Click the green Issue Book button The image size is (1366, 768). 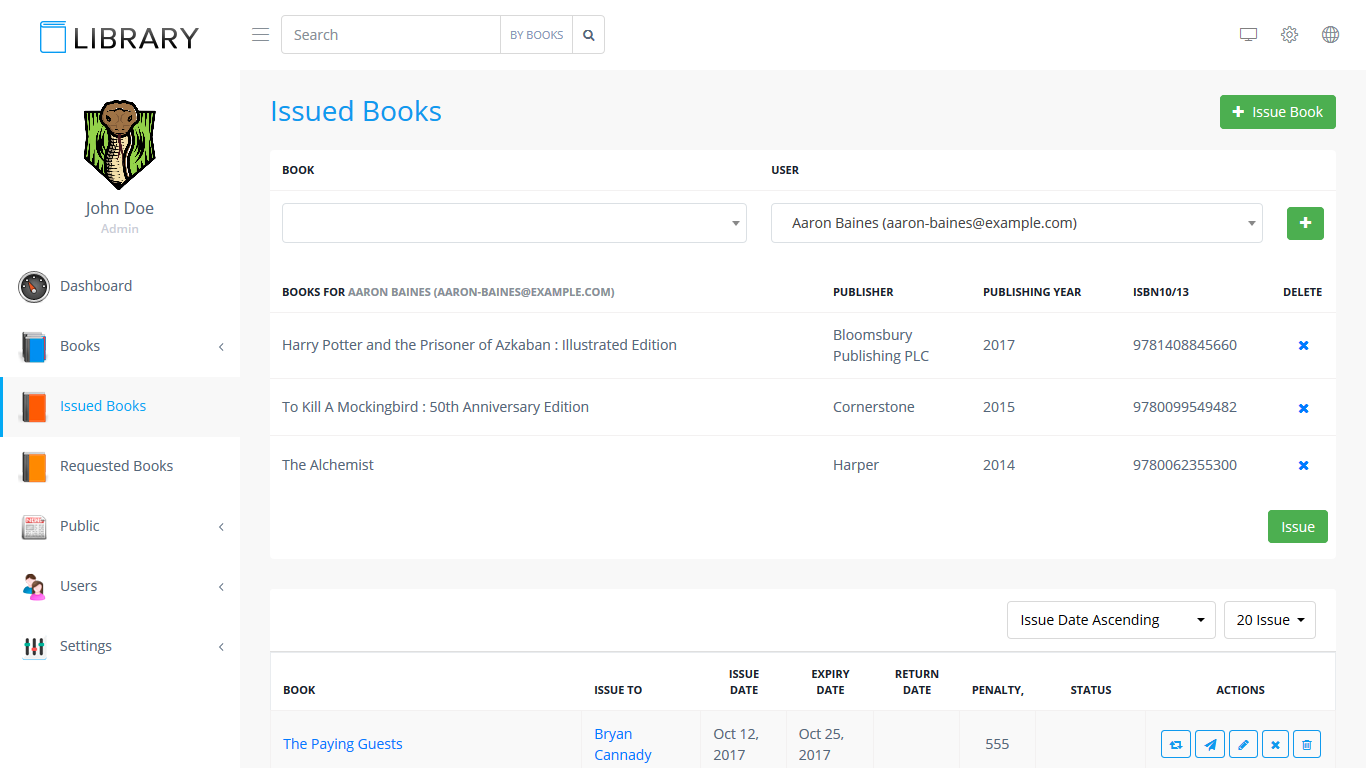click(1277, 112)
